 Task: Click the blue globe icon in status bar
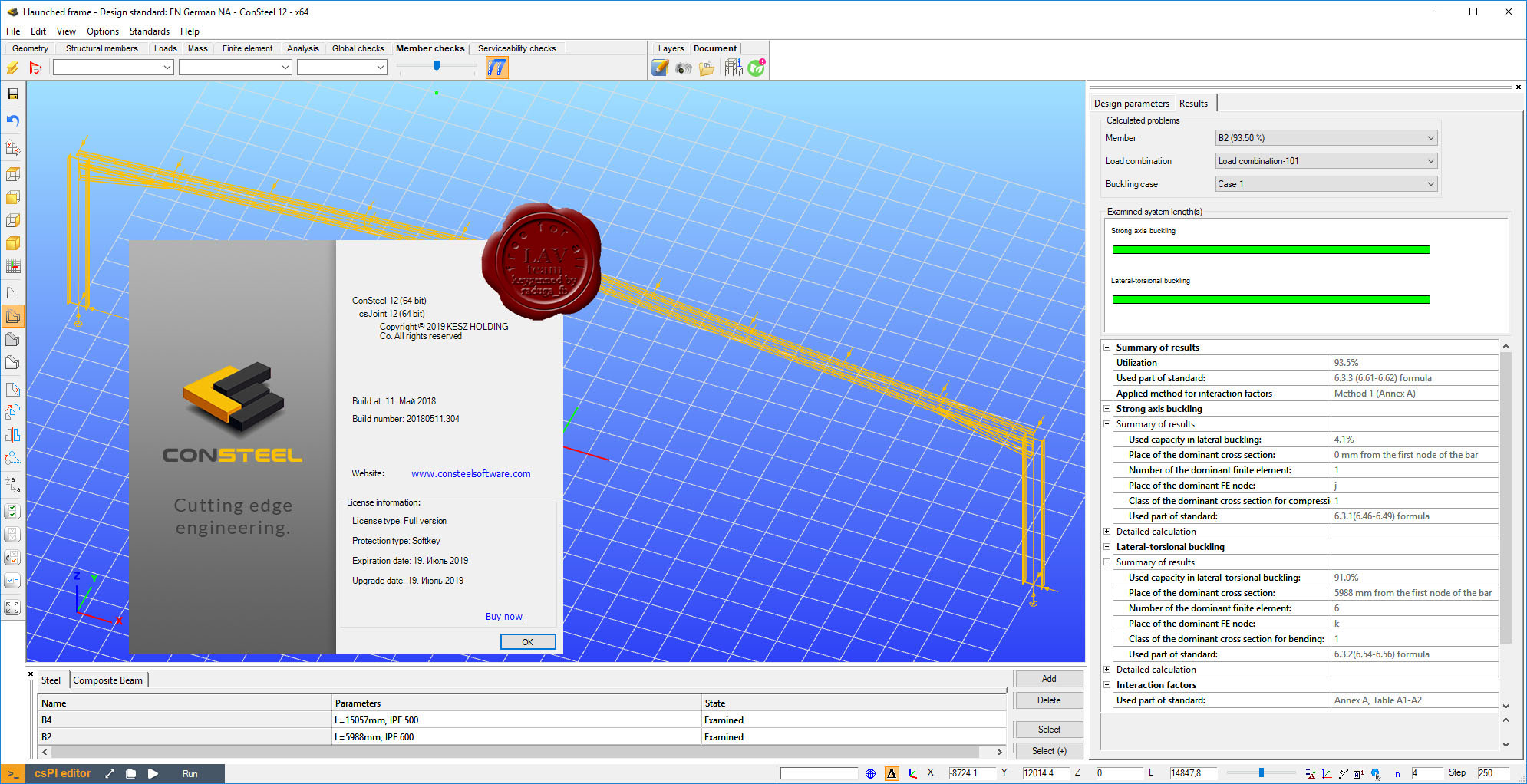(870, 773)
